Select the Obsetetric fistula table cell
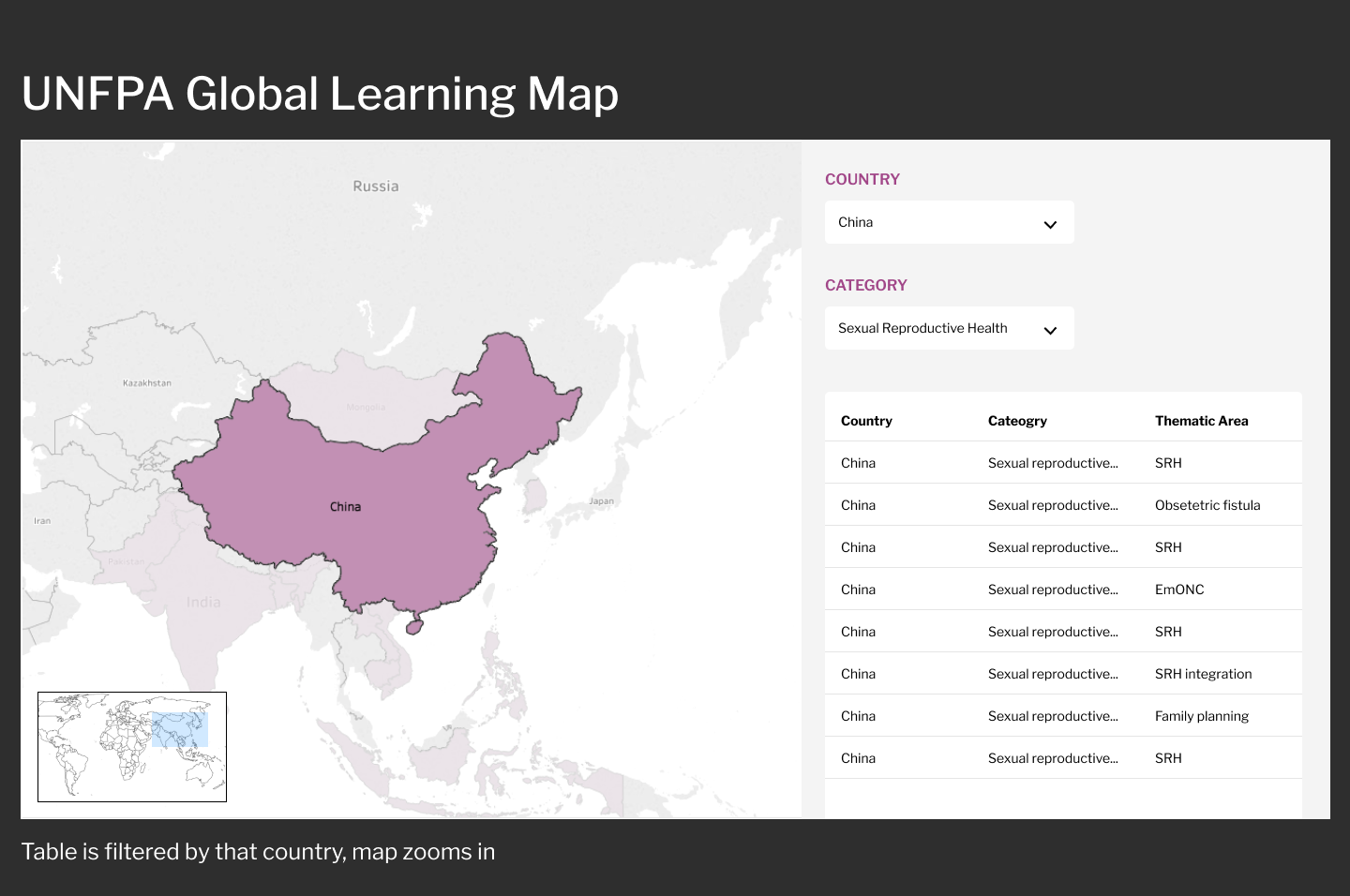The width and height of the screenshot is (1350, 896). (1207, 505)
